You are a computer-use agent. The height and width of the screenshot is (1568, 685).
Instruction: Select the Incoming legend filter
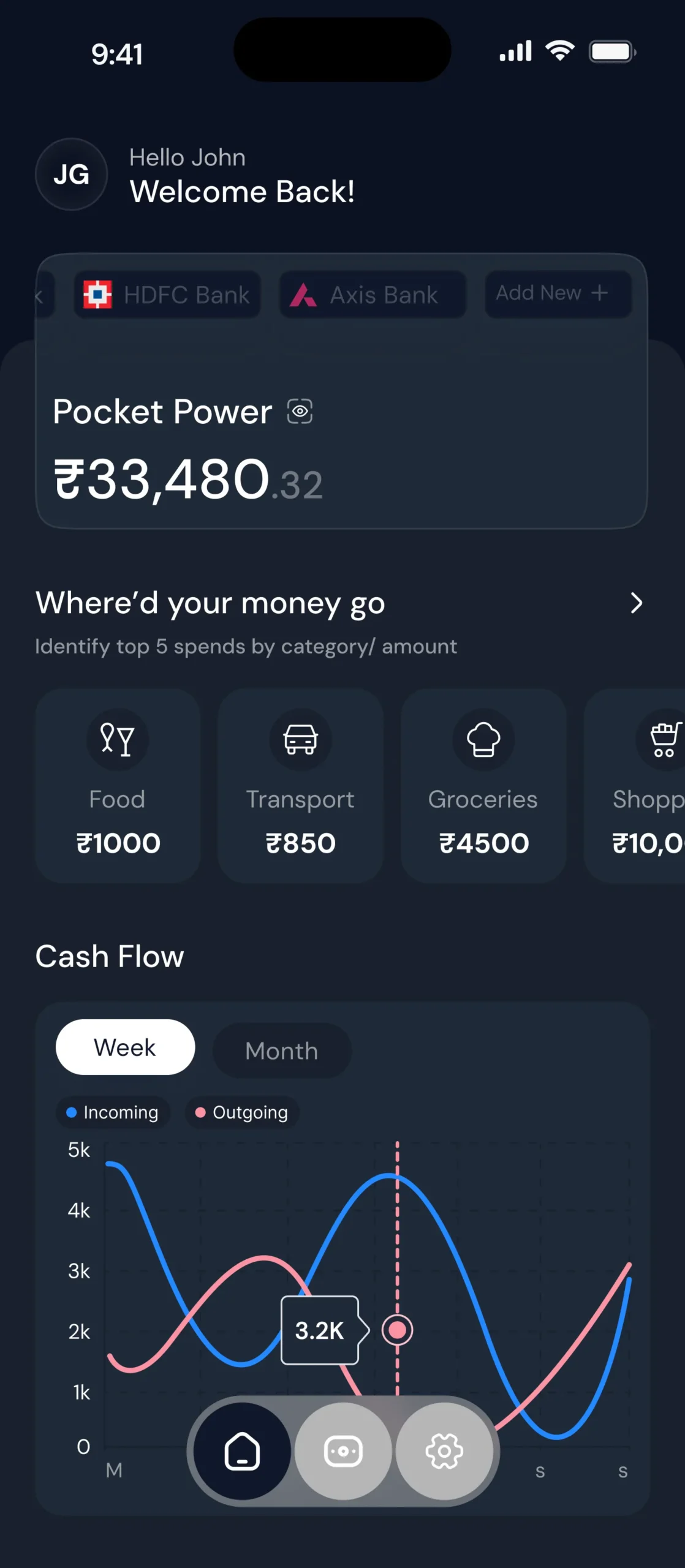pos(113,1112)
